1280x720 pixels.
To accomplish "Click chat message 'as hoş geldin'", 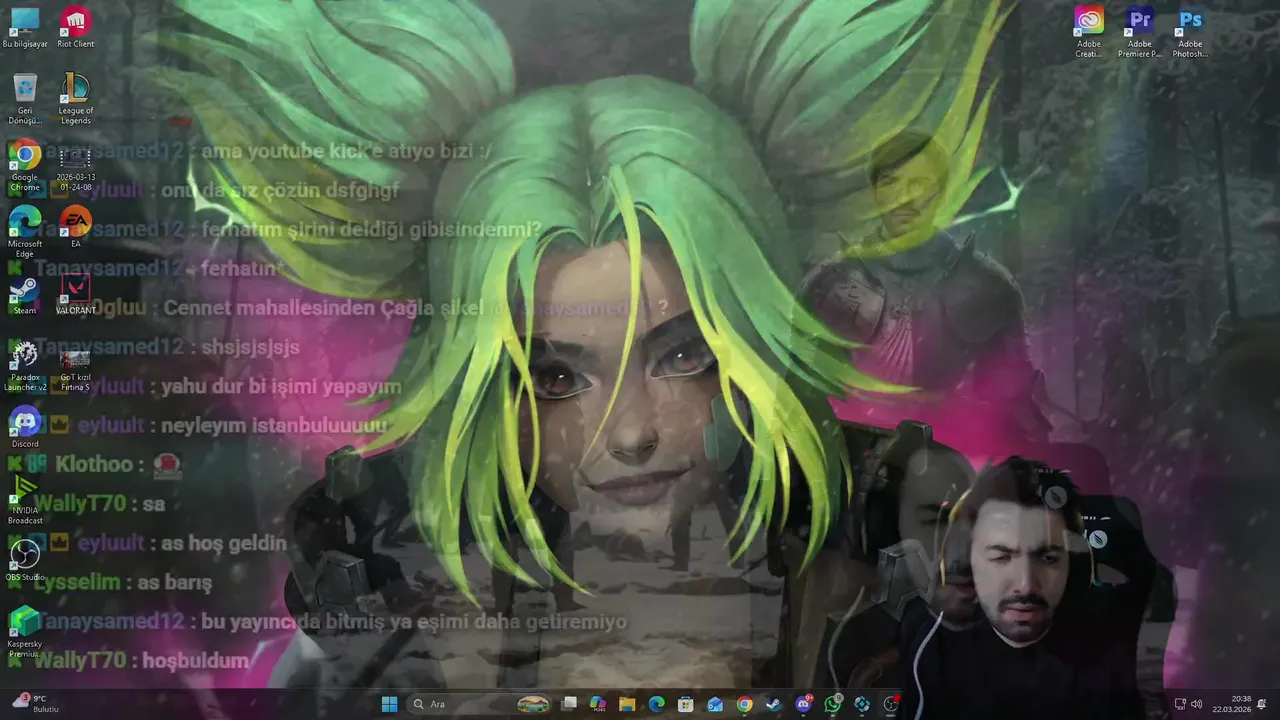I will point(224,544).
